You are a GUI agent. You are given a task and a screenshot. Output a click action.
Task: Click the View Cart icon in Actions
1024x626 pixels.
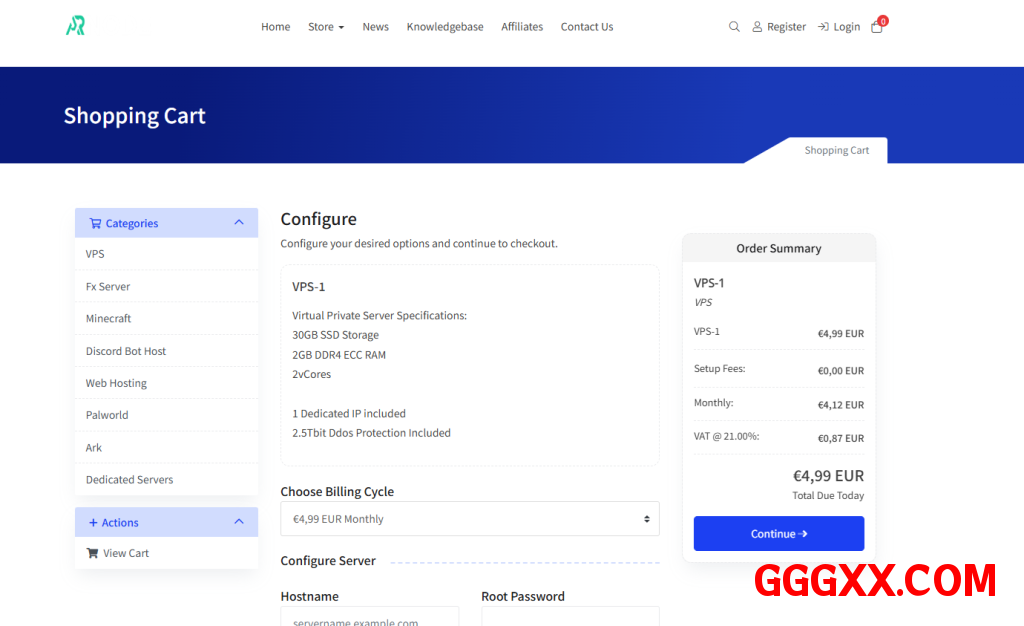point(93,553)
